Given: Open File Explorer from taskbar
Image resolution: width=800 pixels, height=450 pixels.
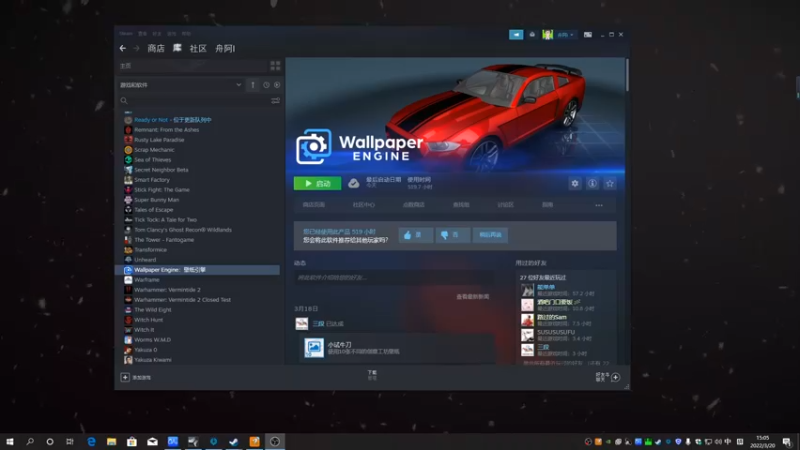Looking at the screenshot, I should point(111,442).
